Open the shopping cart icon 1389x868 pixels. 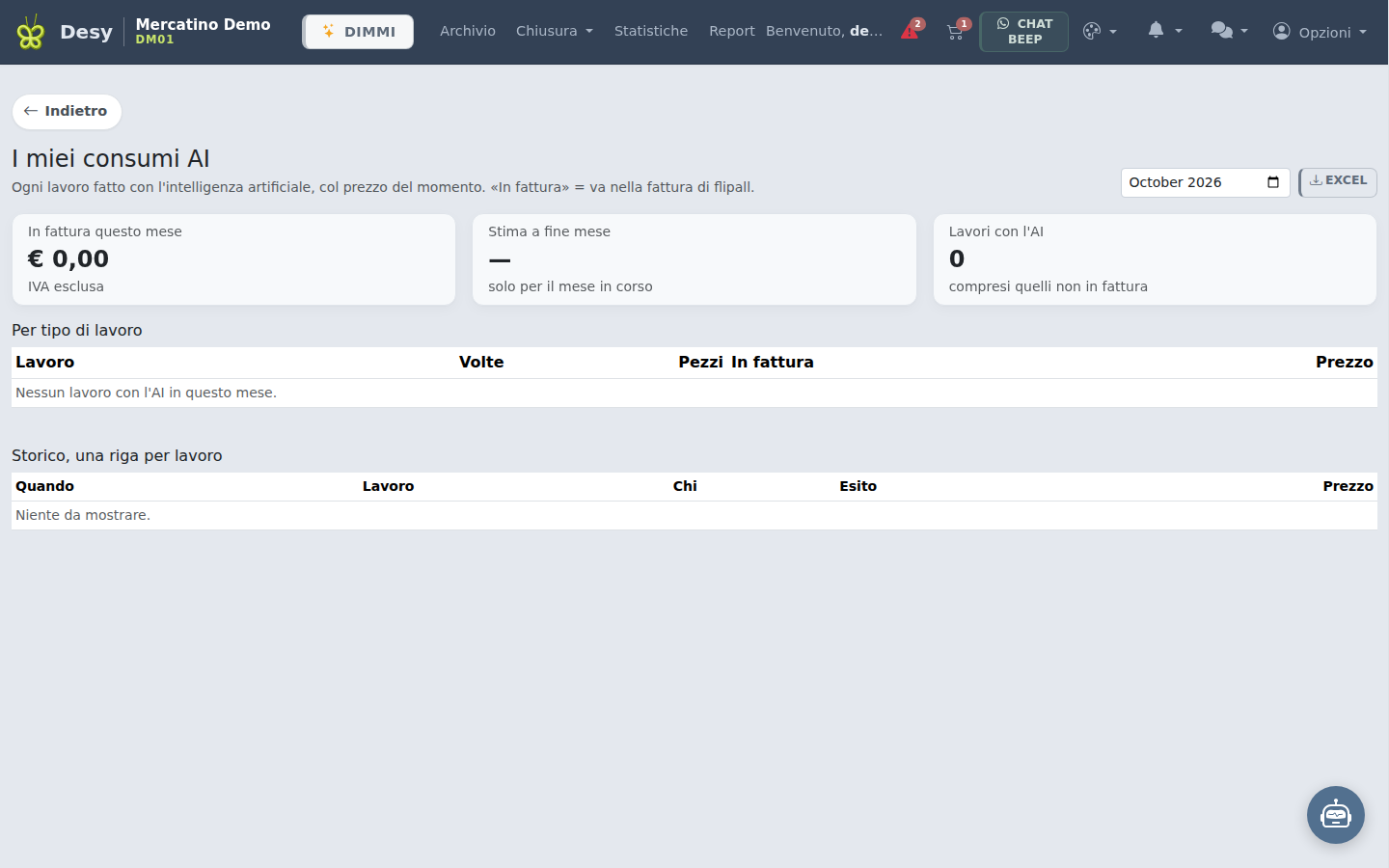[x=956, y=31]
